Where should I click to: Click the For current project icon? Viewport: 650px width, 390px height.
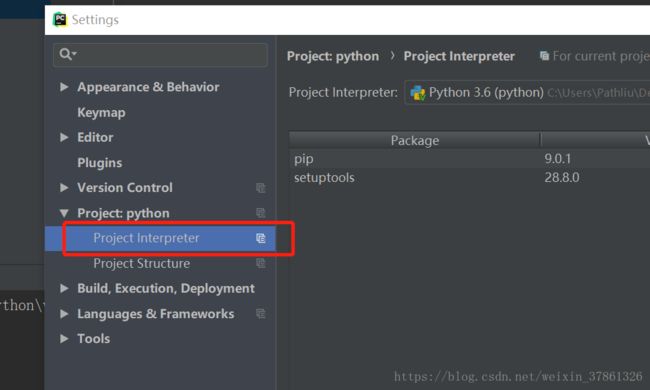click(x=544, y=56)
